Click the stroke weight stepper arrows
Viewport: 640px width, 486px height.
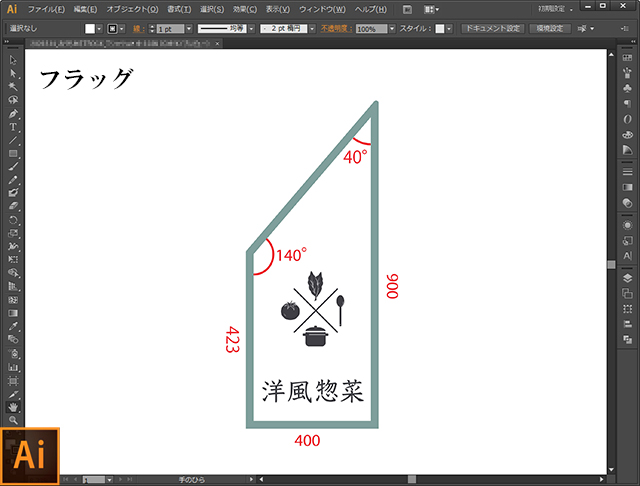(152, 29)
